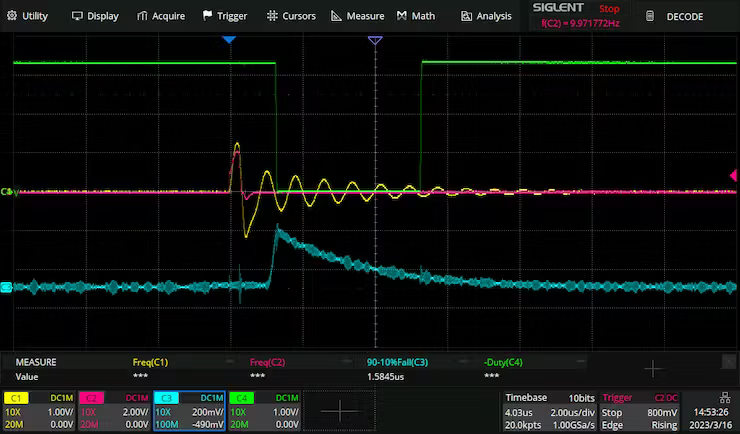The image size is (740, 434).
Task: Open C4 channel settings box
Action: 265,411
